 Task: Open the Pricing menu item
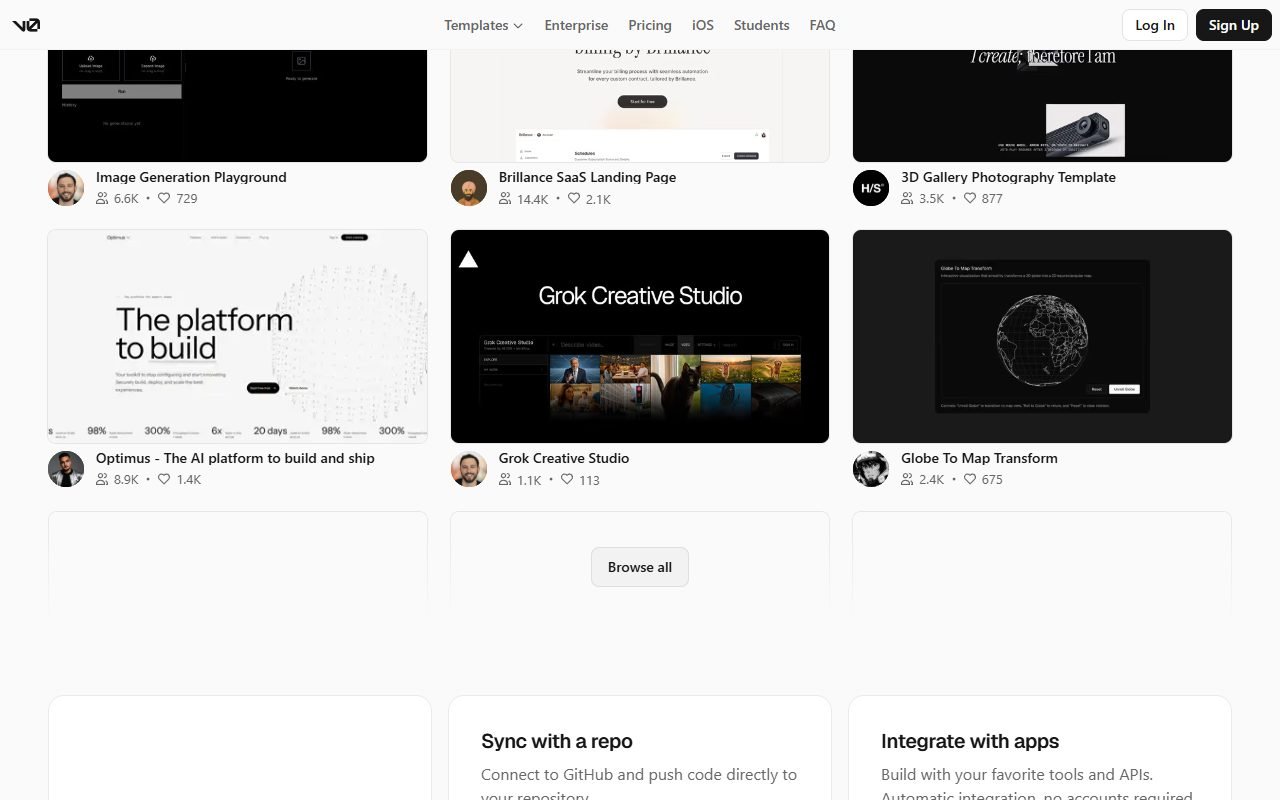tap(650, 25)
